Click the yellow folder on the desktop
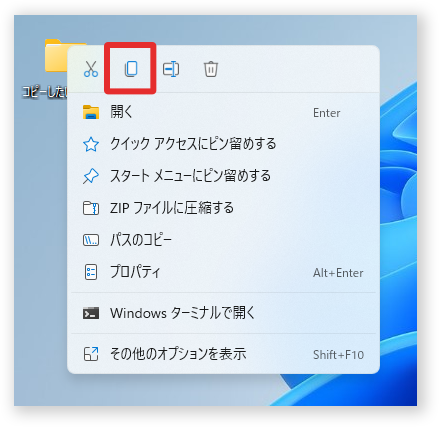 pyautogui.click(x=56, y=56)
